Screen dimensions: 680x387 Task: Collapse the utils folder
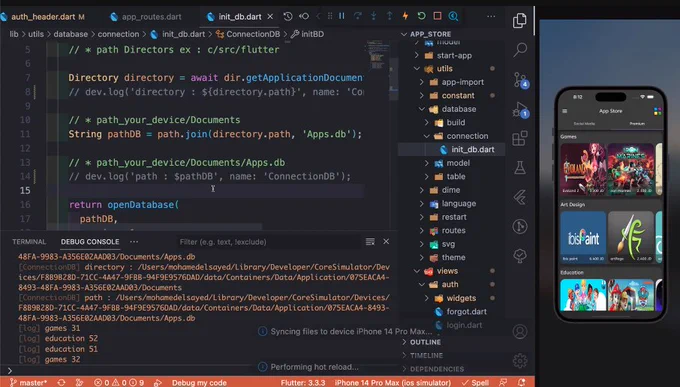click(x=444, y=69)
